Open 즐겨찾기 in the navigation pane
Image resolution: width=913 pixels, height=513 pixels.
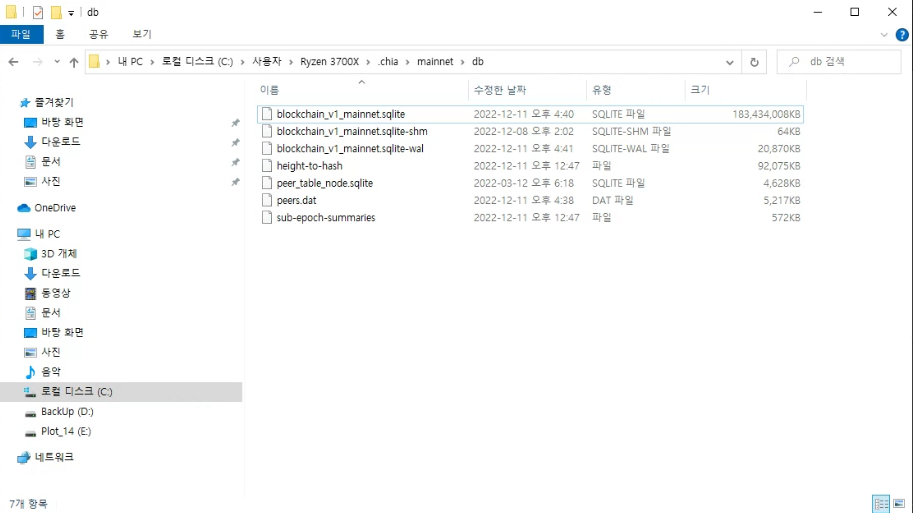point(54,102)
